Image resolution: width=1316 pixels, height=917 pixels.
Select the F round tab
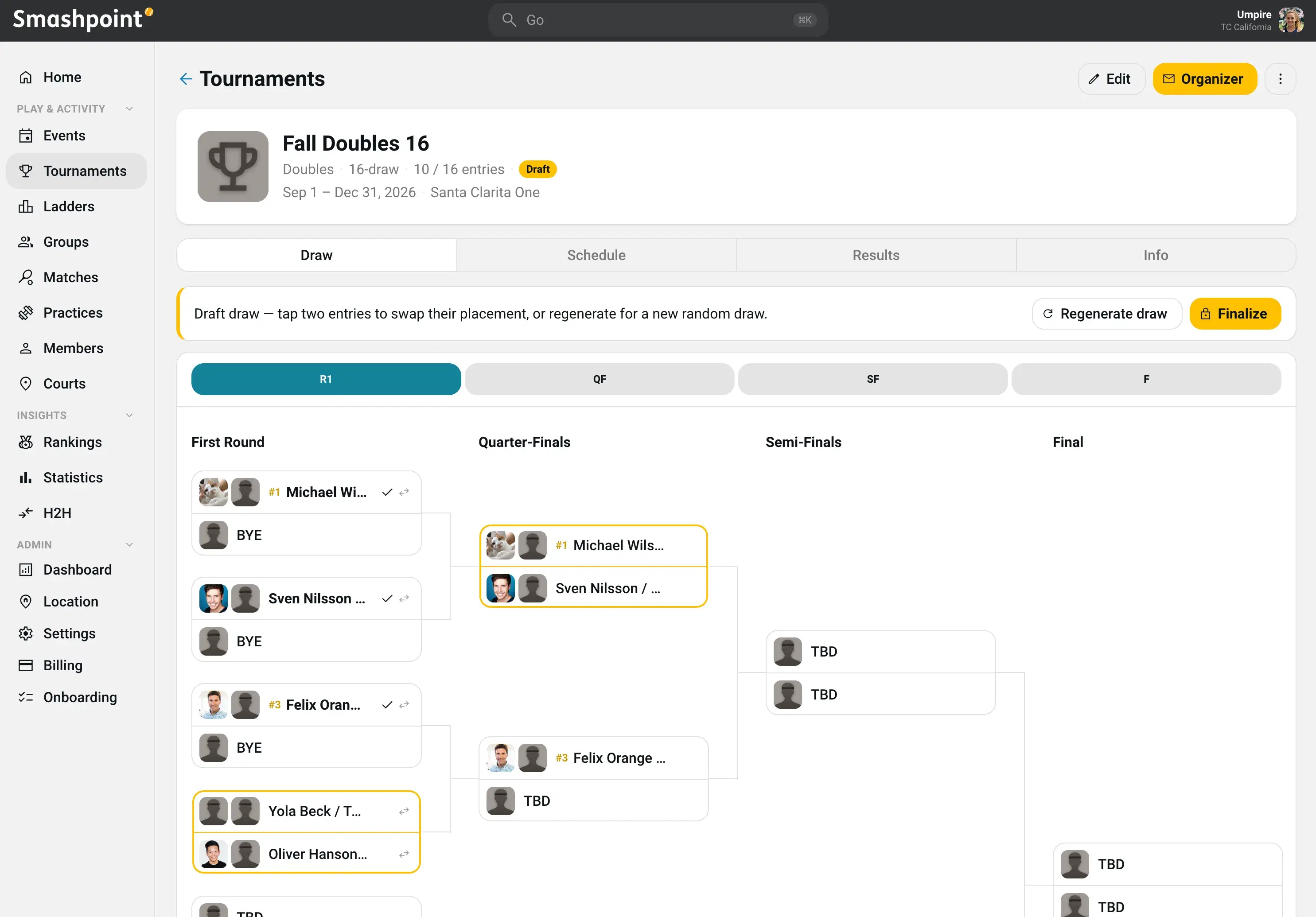point(1146,379)
